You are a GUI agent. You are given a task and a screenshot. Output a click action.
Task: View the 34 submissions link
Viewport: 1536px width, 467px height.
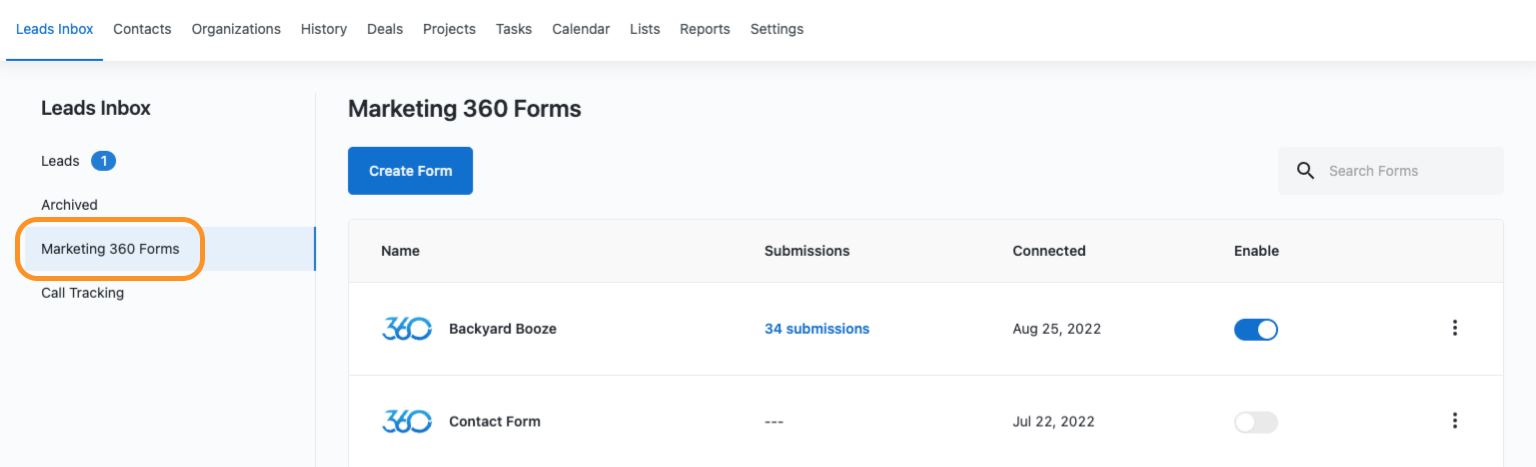[x=817, y=329]
